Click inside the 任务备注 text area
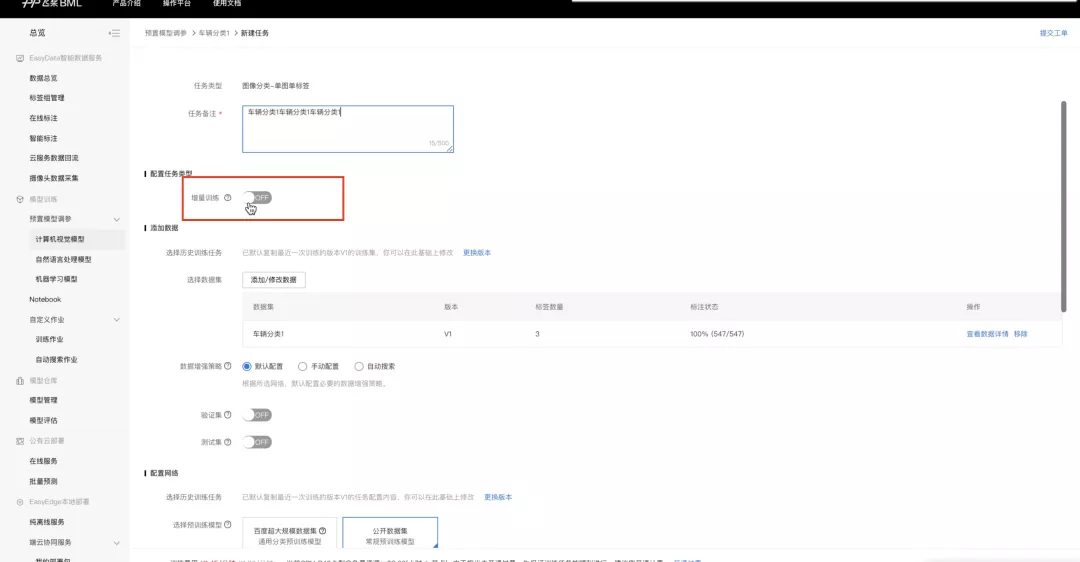The image size is (1080, 562). click(348, 129)
